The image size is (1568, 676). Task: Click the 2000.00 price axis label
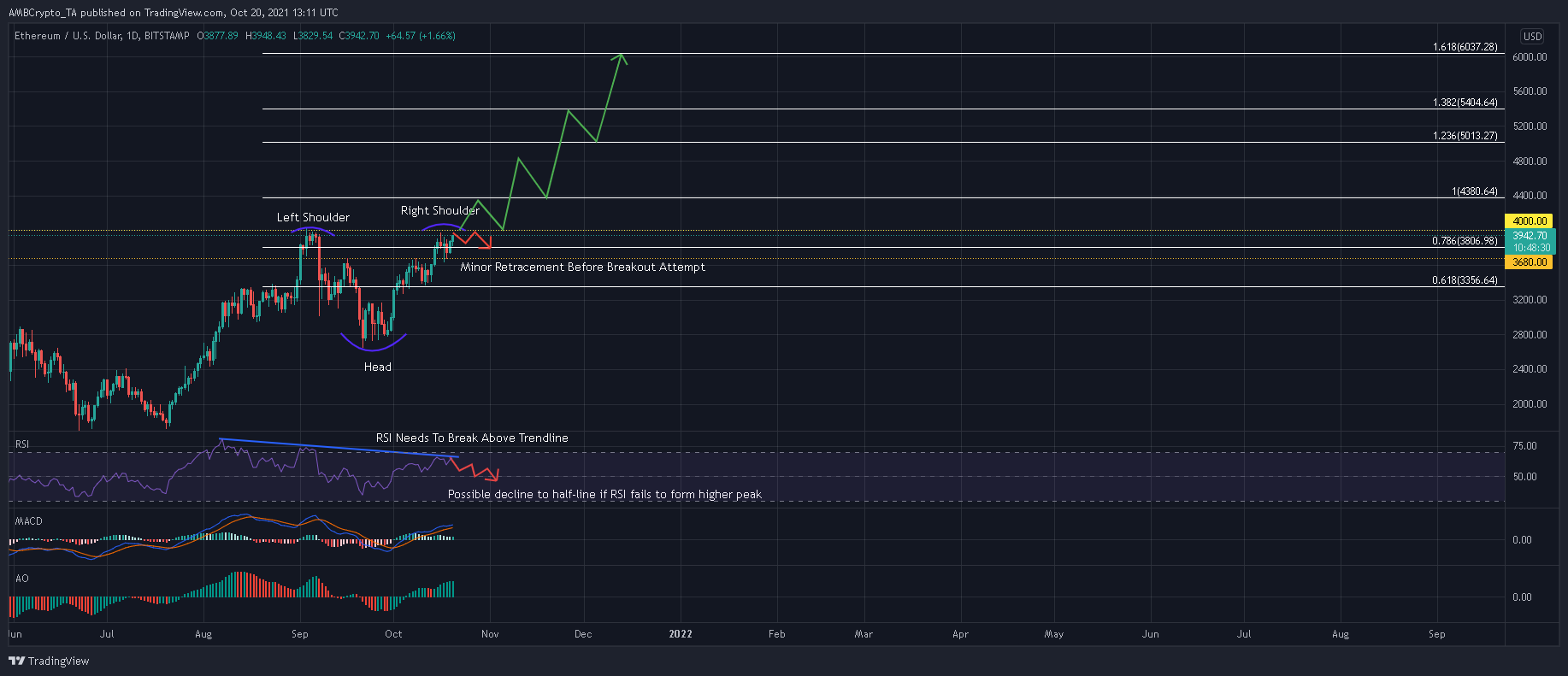point(1530,404)
